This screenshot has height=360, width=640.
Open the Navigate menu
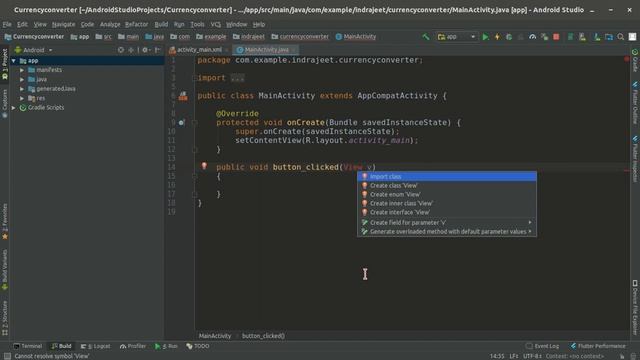tap(63, 24)
